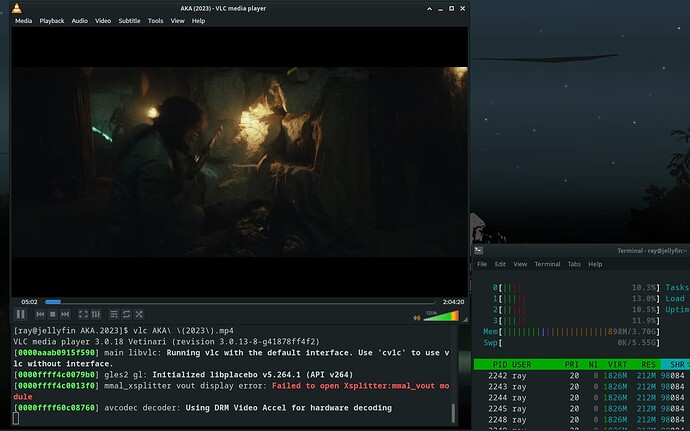Image resolution: width=690 pixels, height=431 pixels.
Task: Click red 'Failed to open Xsplitter' error text
Action: click(x=360, y=386)
